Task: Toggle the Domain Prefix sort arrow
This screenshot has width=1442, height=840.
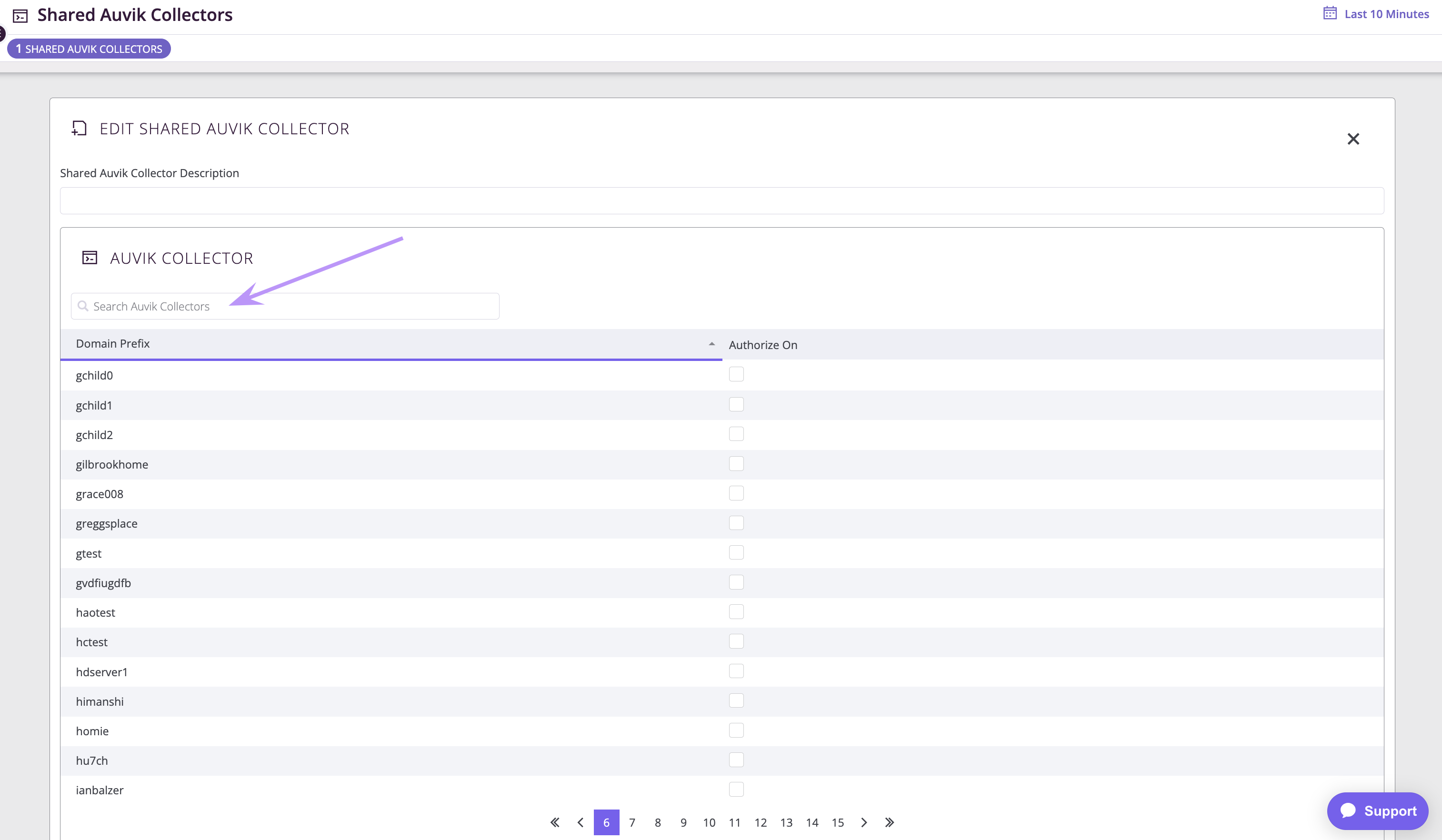Action: click(x=711, y=344)
